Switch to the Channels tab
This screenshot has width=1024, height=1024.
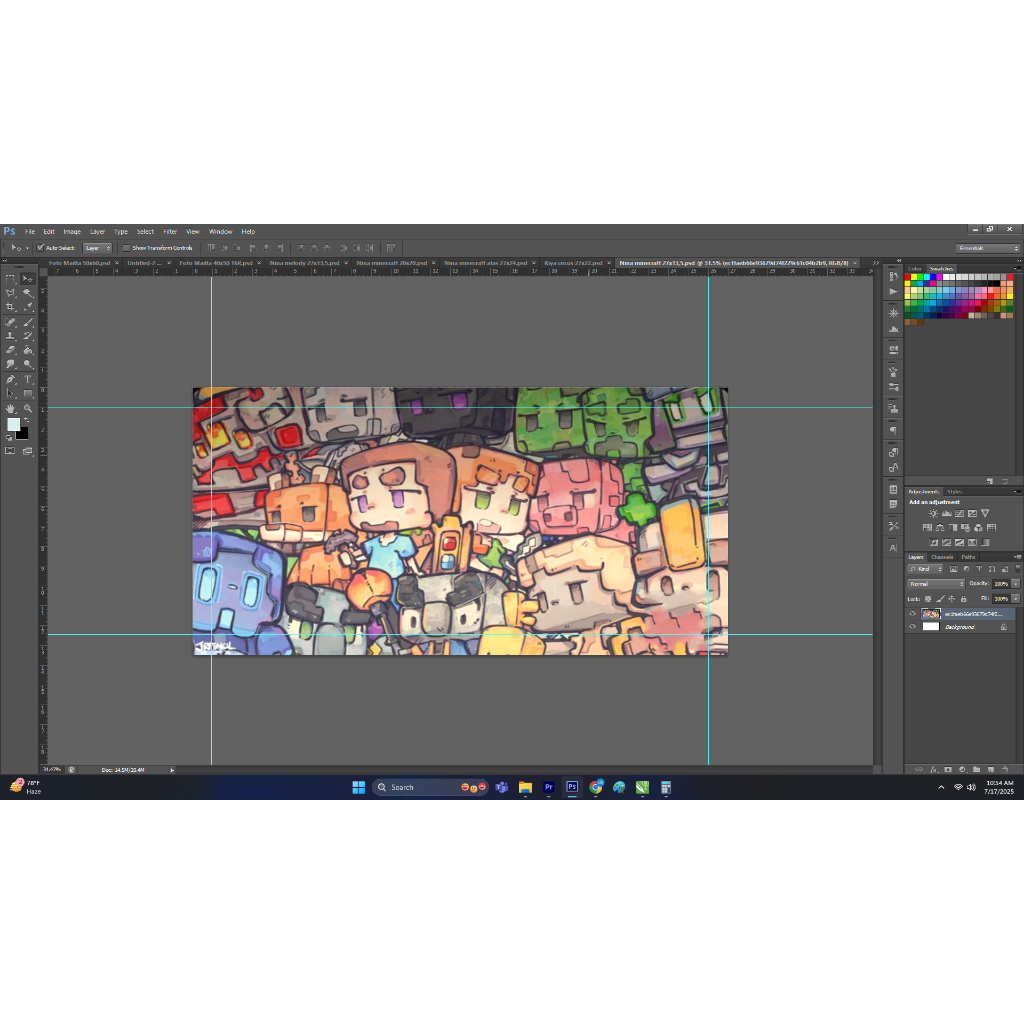point(942,557)
